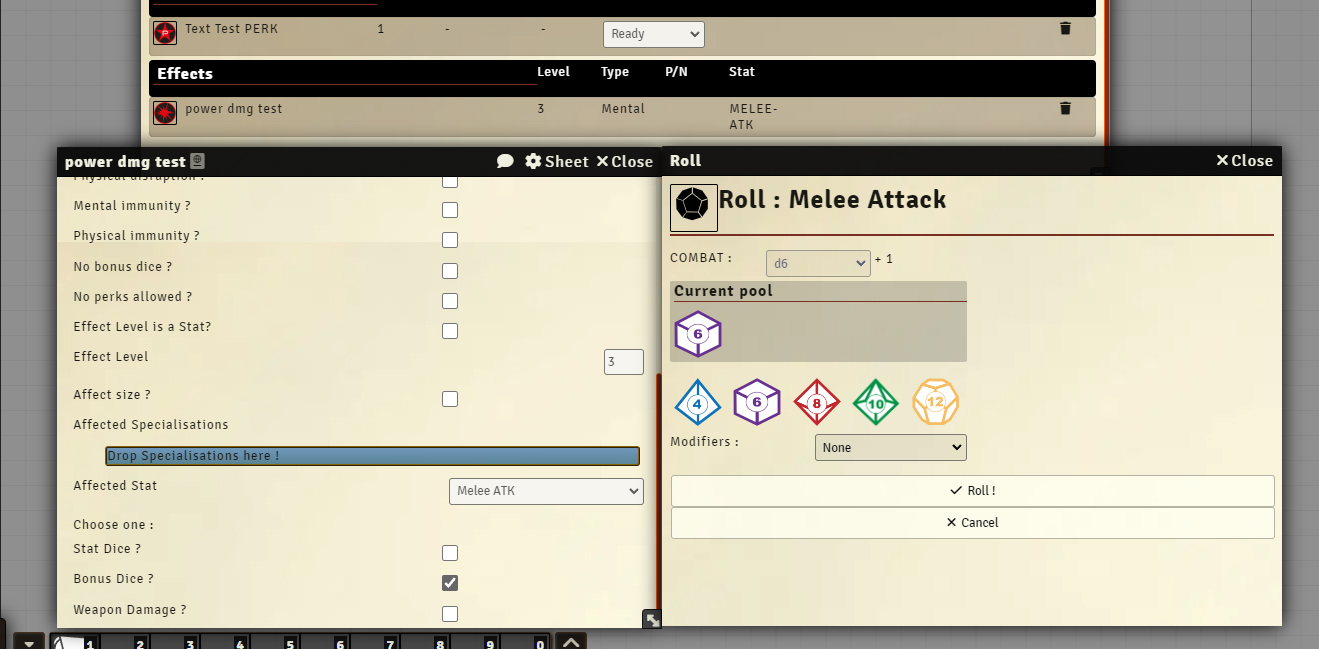Remove the d6 die from Current pool
The width and height of the screenshot is (1319, 649).
pyautogui.click(x=698, y=334)
